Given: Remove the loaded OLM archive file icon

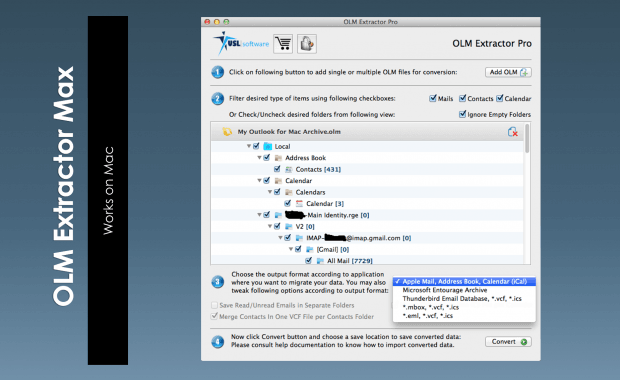Looking at the screenshot, I should [x=512, y=132].
